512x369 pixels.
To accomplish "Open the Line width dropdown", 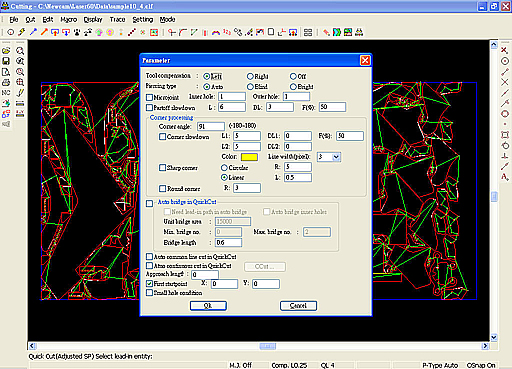I will coord(336,157).
